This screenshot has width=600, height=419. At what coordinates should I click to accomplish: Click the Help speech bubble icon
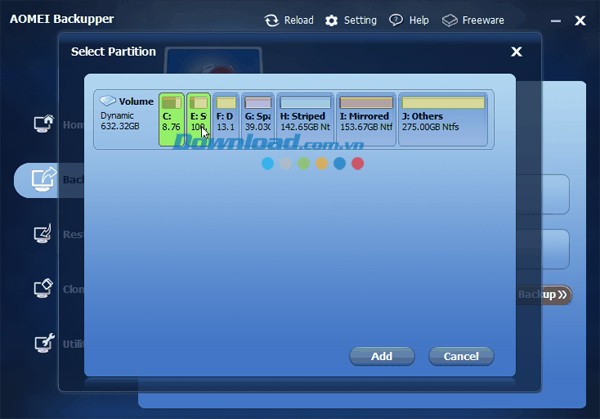(396, 20)
